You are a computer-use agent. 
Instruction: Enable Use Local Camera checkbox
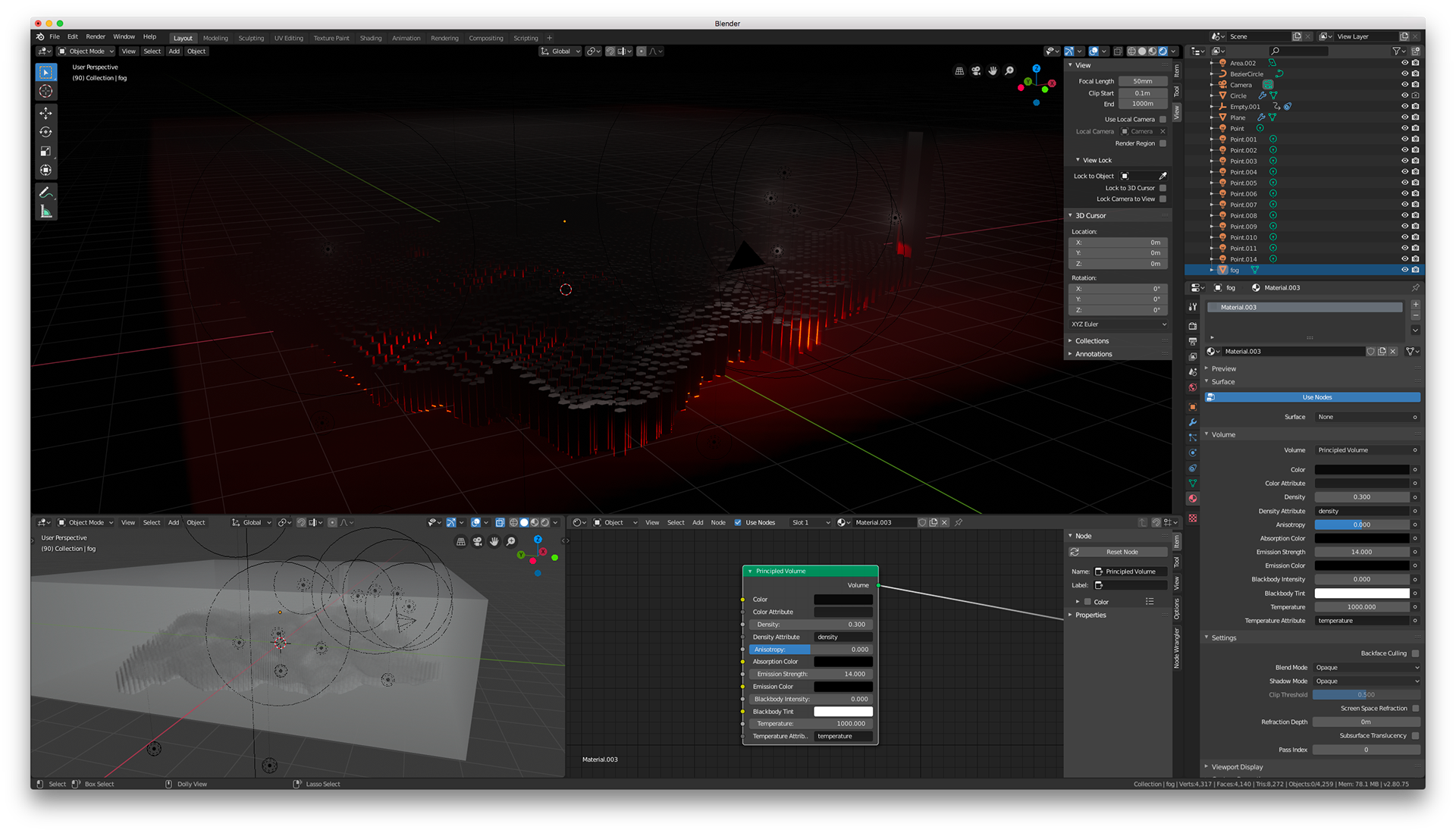1163,120
